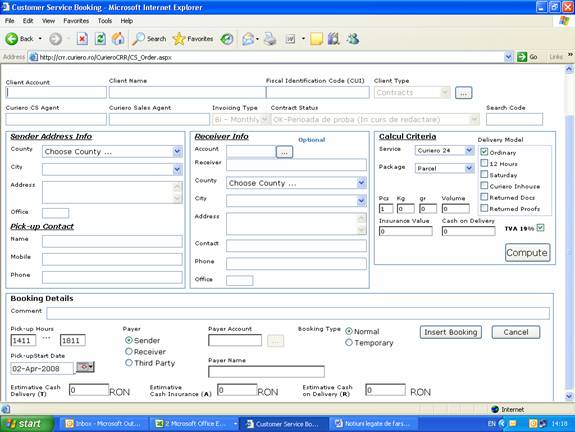This screenshot has width=575, height=432.
Task: Click the Comment field in Booking Details
Action: pyautogui.click(x=298, y=313)
